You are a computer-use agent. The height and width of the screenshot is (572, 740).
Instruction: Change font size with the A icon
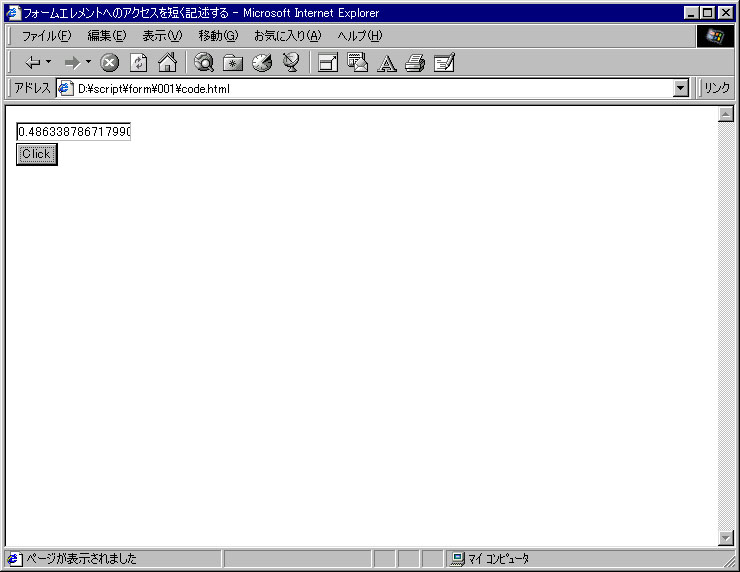[387, 63]
